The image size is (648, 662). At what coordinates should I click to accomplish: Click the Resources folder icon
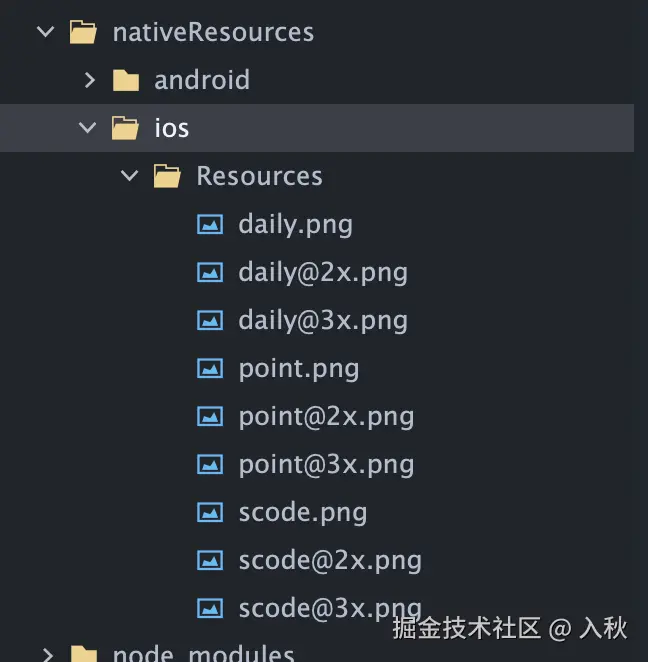tap(167, 177)
